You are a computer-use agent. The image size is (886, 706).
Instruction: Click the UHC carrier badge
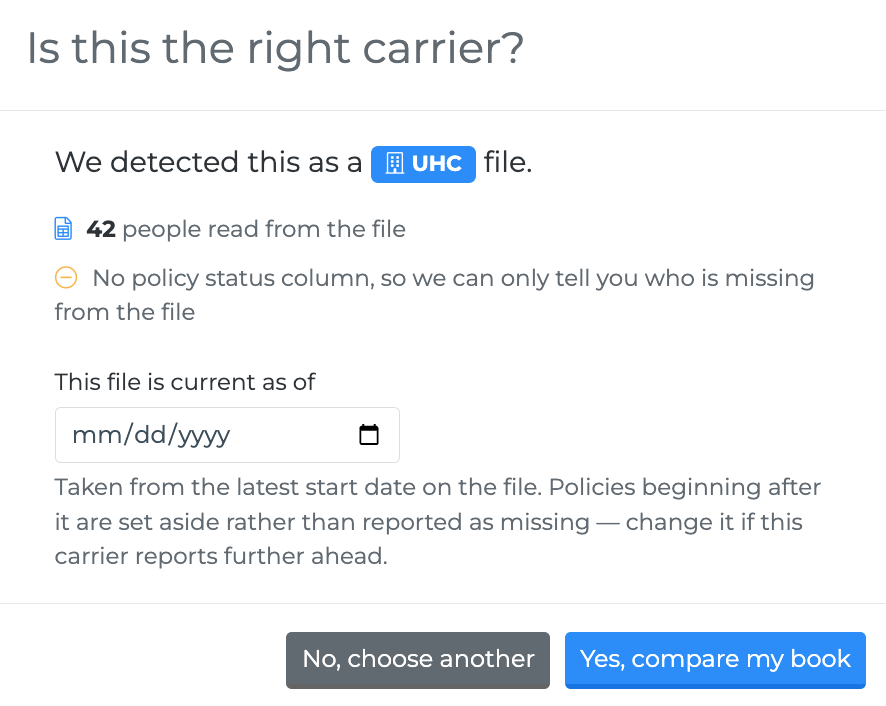(x=423, y=164)
